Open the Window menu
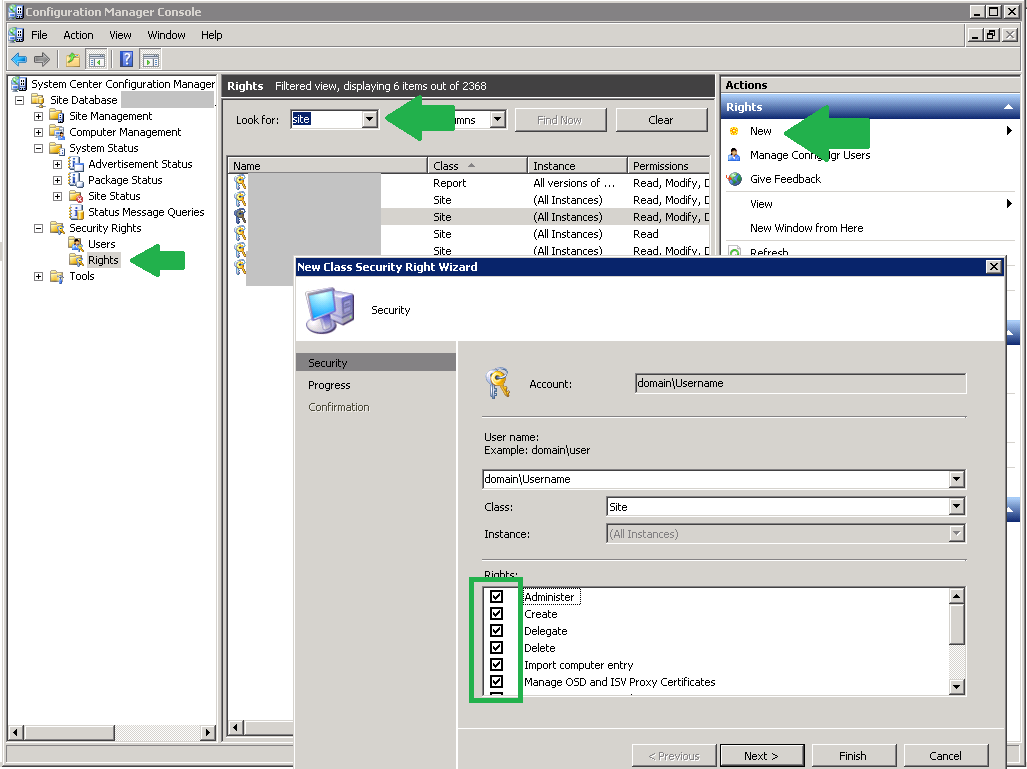The width and height of the screenshot is (1027, 769). pos(166,34)
